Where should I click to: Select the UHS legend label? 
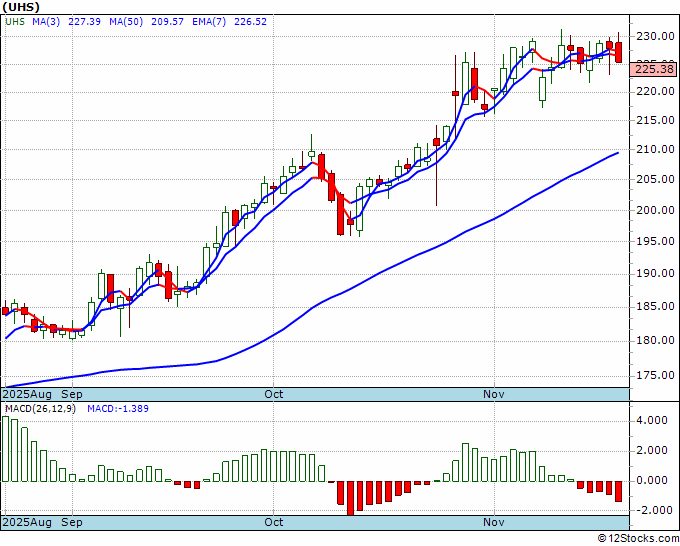(15, 21)
